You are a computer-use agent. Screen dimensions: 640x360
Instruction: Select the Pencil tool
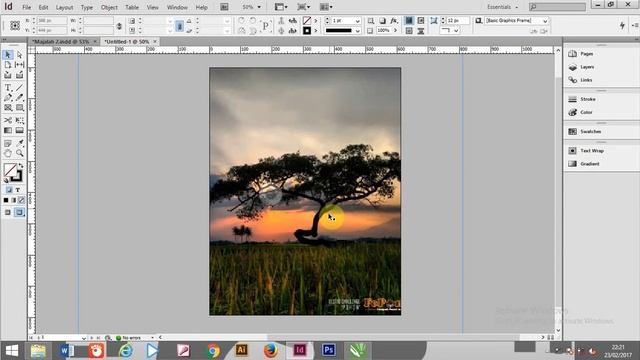(x=19, y=98)
